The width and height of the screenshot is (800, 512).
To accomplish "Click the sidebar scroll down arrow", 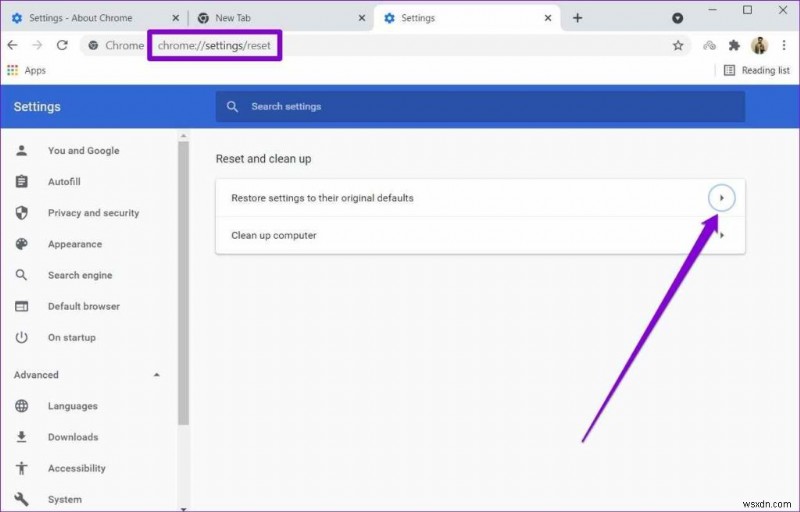I will click(183, 508).
